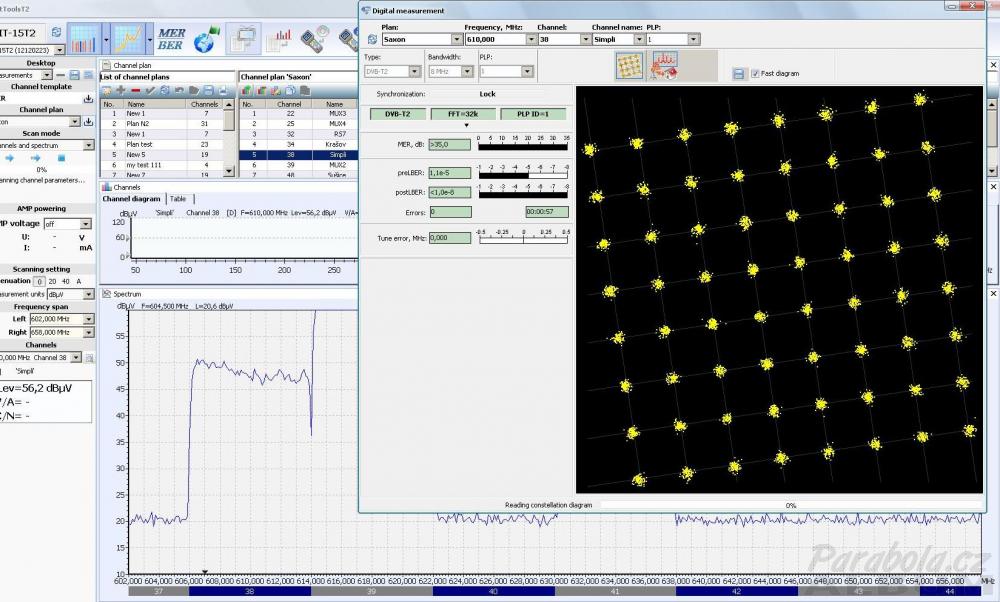Open the Right frequency span dropdown

tap(88, 332)
